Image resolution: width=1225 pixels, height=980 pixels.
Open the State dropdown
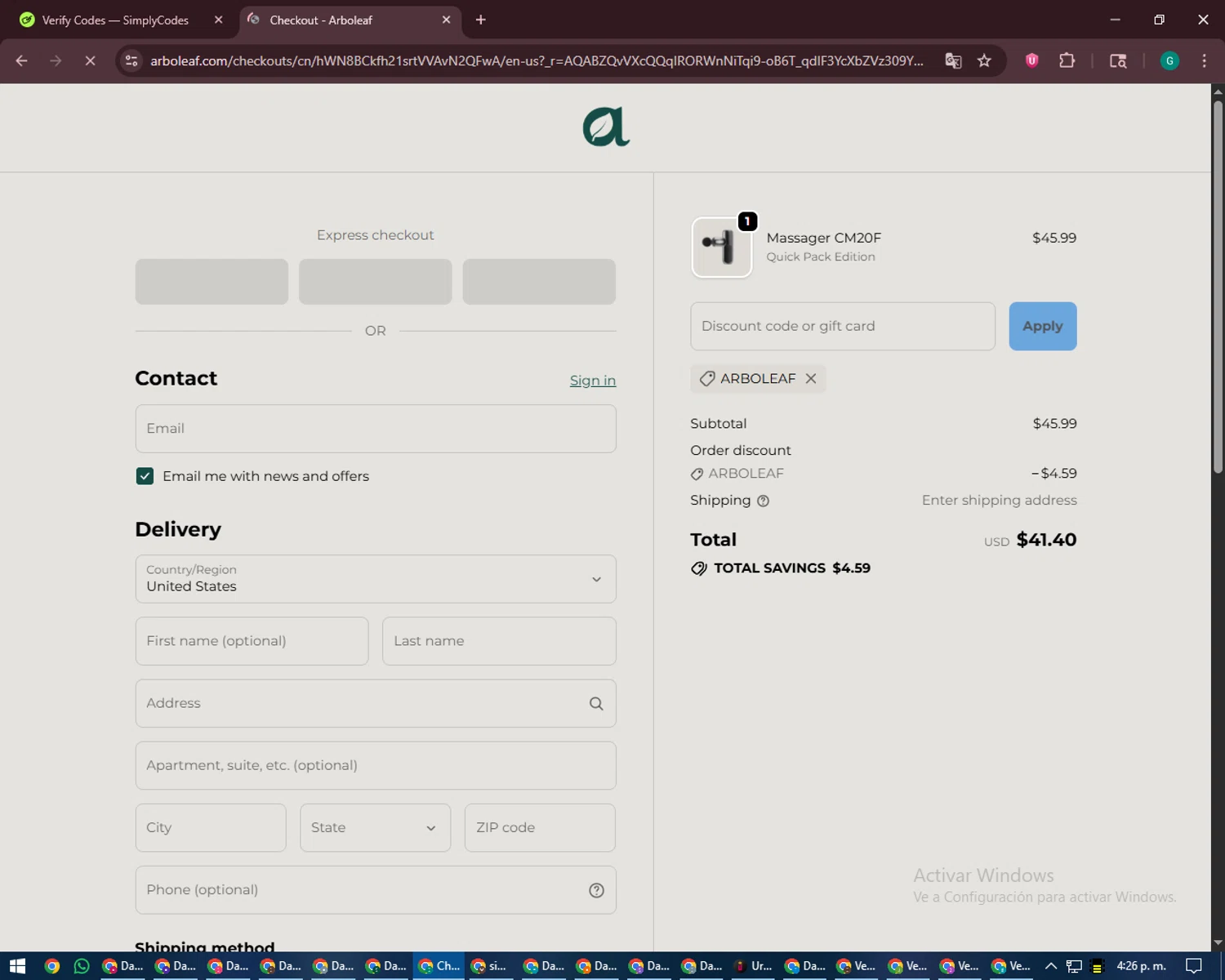375,827
